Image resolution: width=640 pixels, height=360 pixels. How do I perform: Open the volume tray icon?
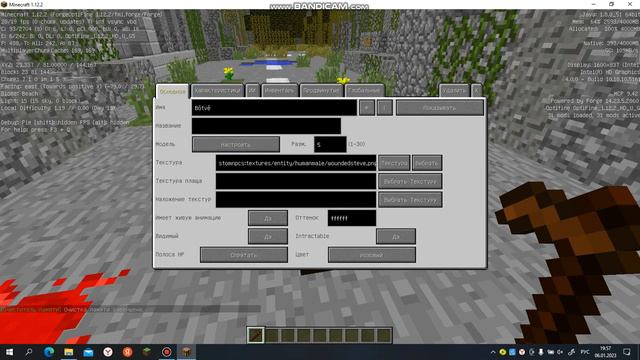click(560, 352)
